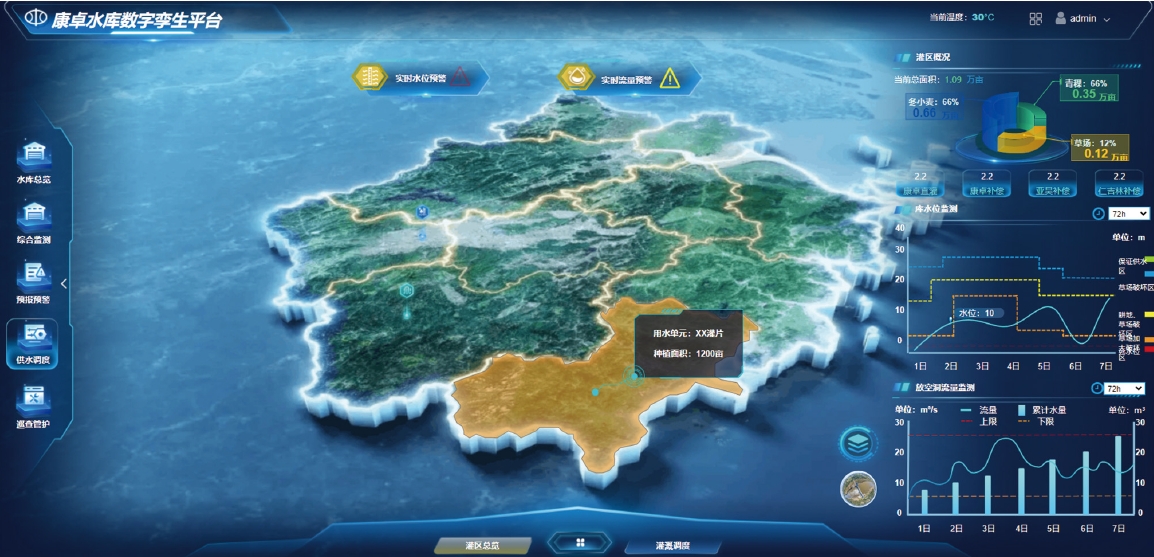Open the 水库总览 sidebar icon

(x=34, y=156)
